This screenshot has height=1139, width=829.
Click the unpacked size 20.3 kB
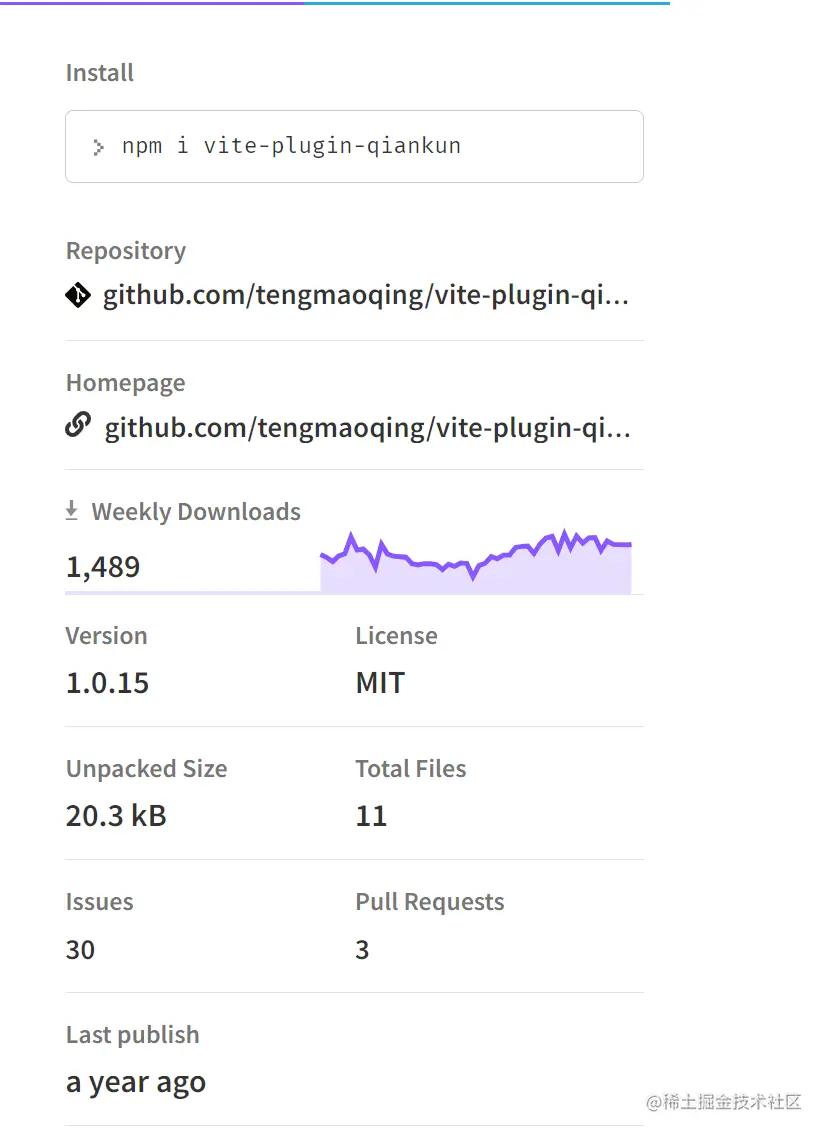[116, 816]
